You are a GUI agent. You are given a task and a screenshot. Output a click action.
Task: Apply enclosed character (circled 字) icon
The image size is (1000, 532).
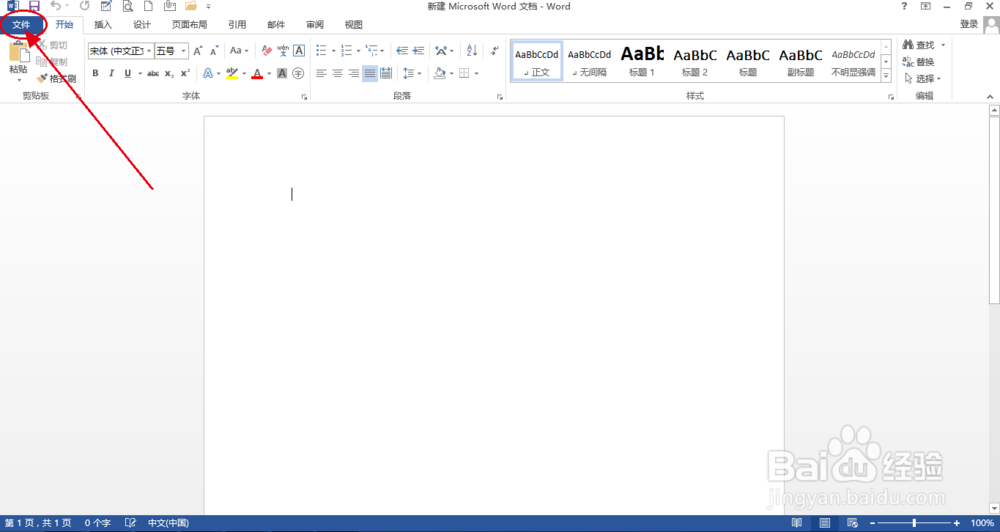pyautogui.click(x=298, y=73)
